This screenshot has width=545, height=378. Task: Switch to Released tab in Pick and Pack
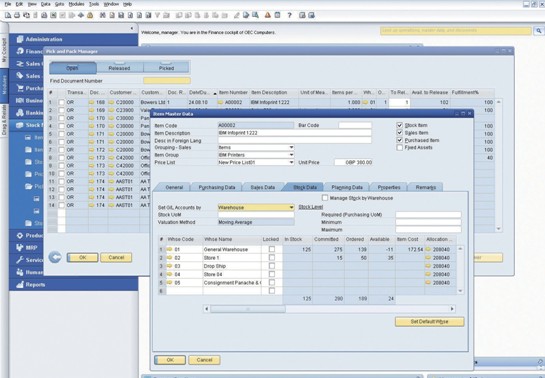120,68
